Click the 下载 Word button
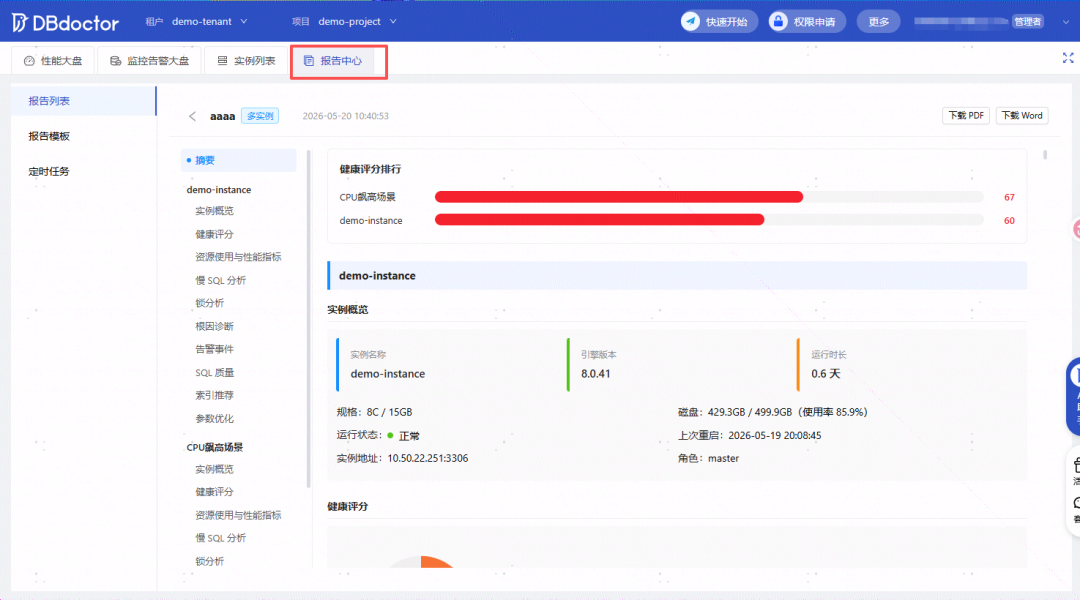This screenshot has width=1080, height=600. (1022, 116)
